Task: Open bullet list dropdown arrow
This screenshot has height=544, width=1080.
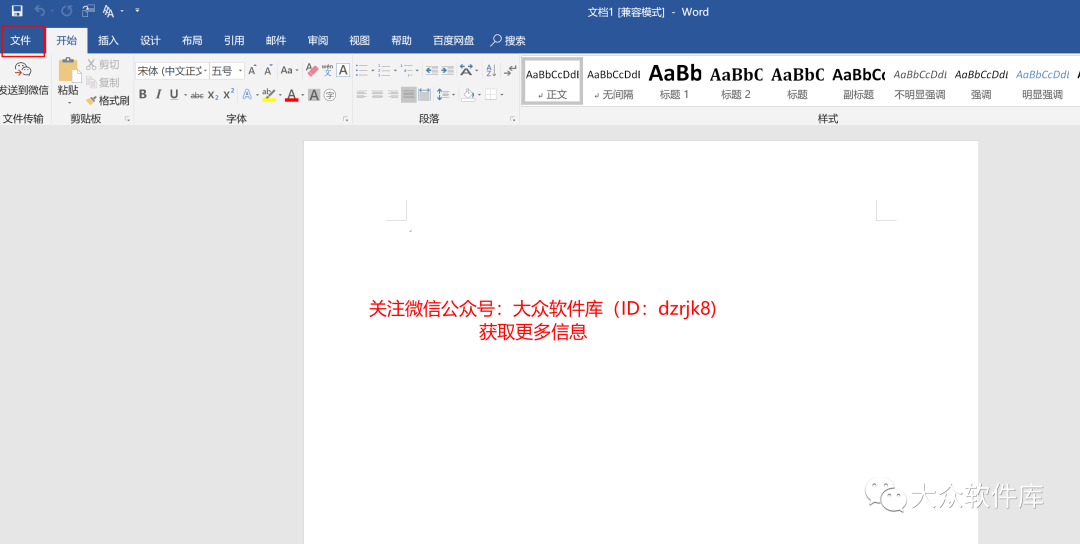Action: (x=373, y=70)
